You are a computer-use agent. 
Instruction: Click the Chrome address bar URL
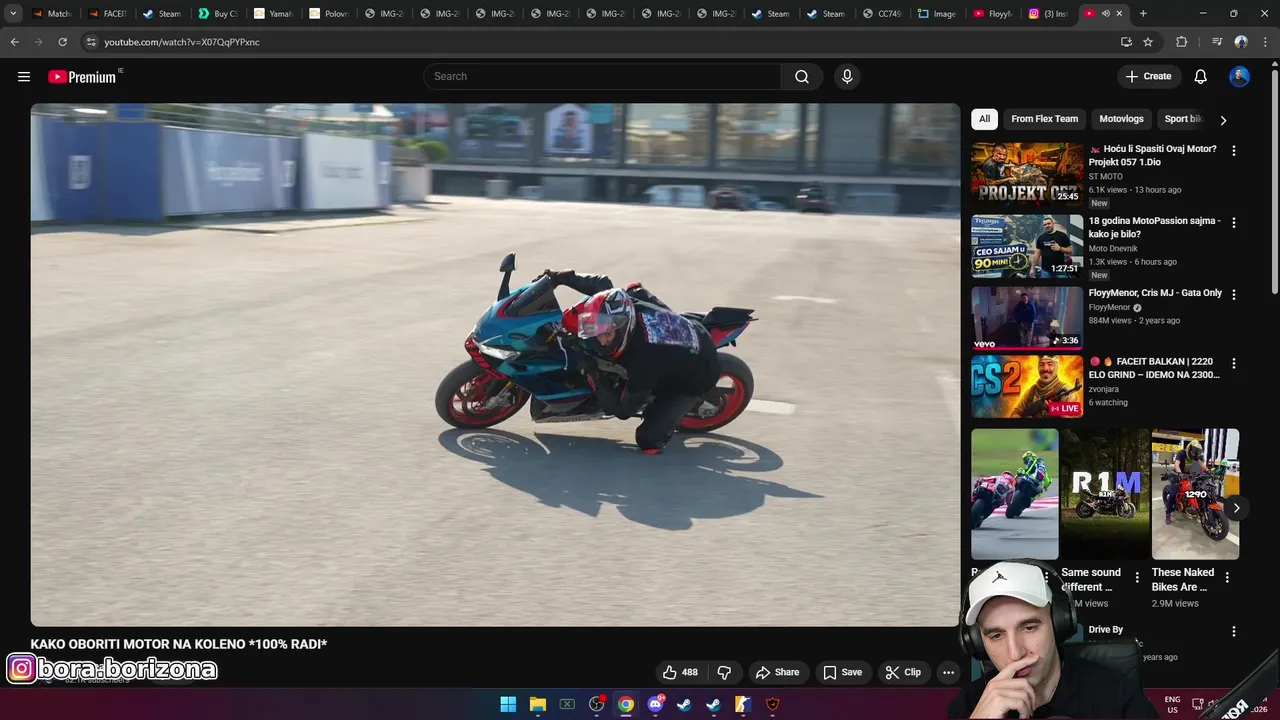pyautogui.click(x=182, y=42)
